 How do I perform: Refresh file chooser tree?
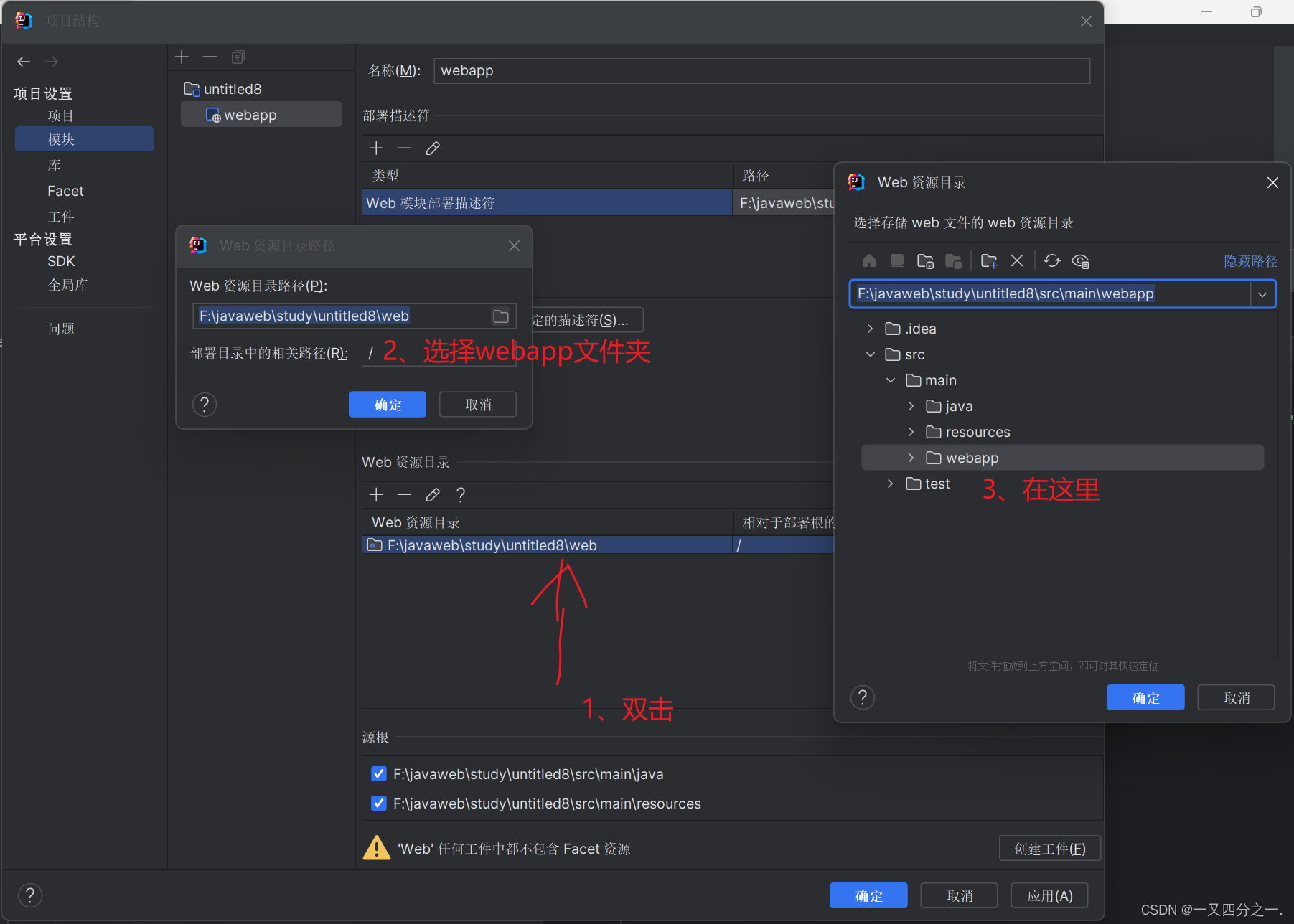pos(1052,260)
